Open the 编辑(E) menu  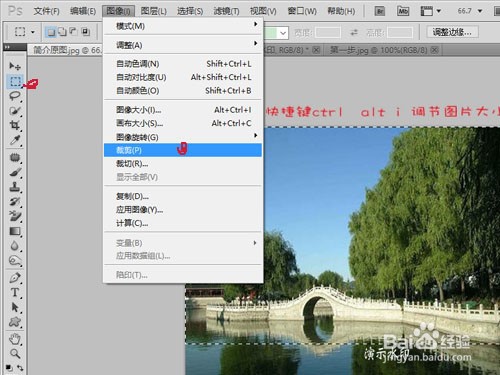(83, 11)
